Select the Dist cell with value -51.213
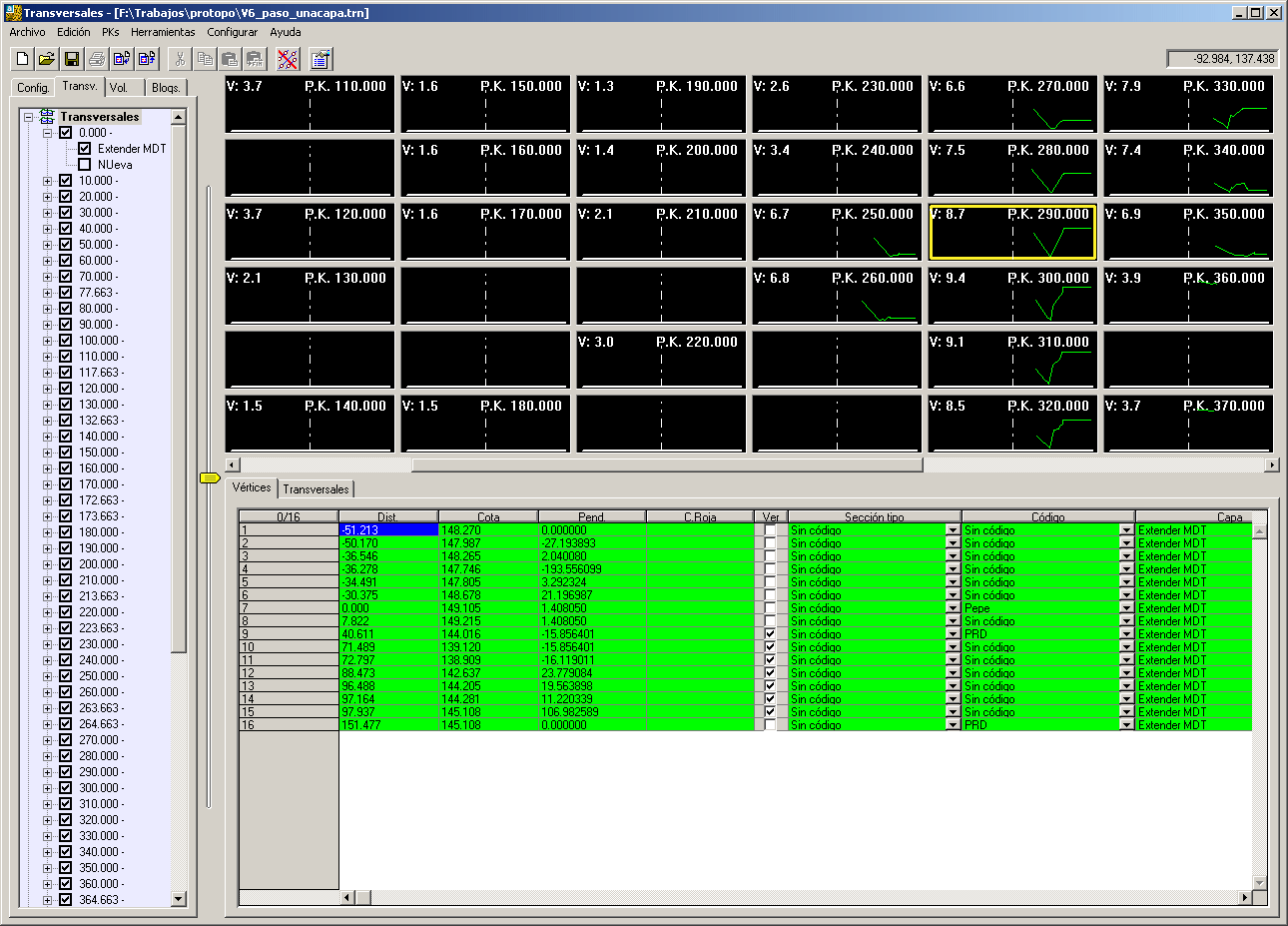The image size is (1288, 926). point(388,530)
